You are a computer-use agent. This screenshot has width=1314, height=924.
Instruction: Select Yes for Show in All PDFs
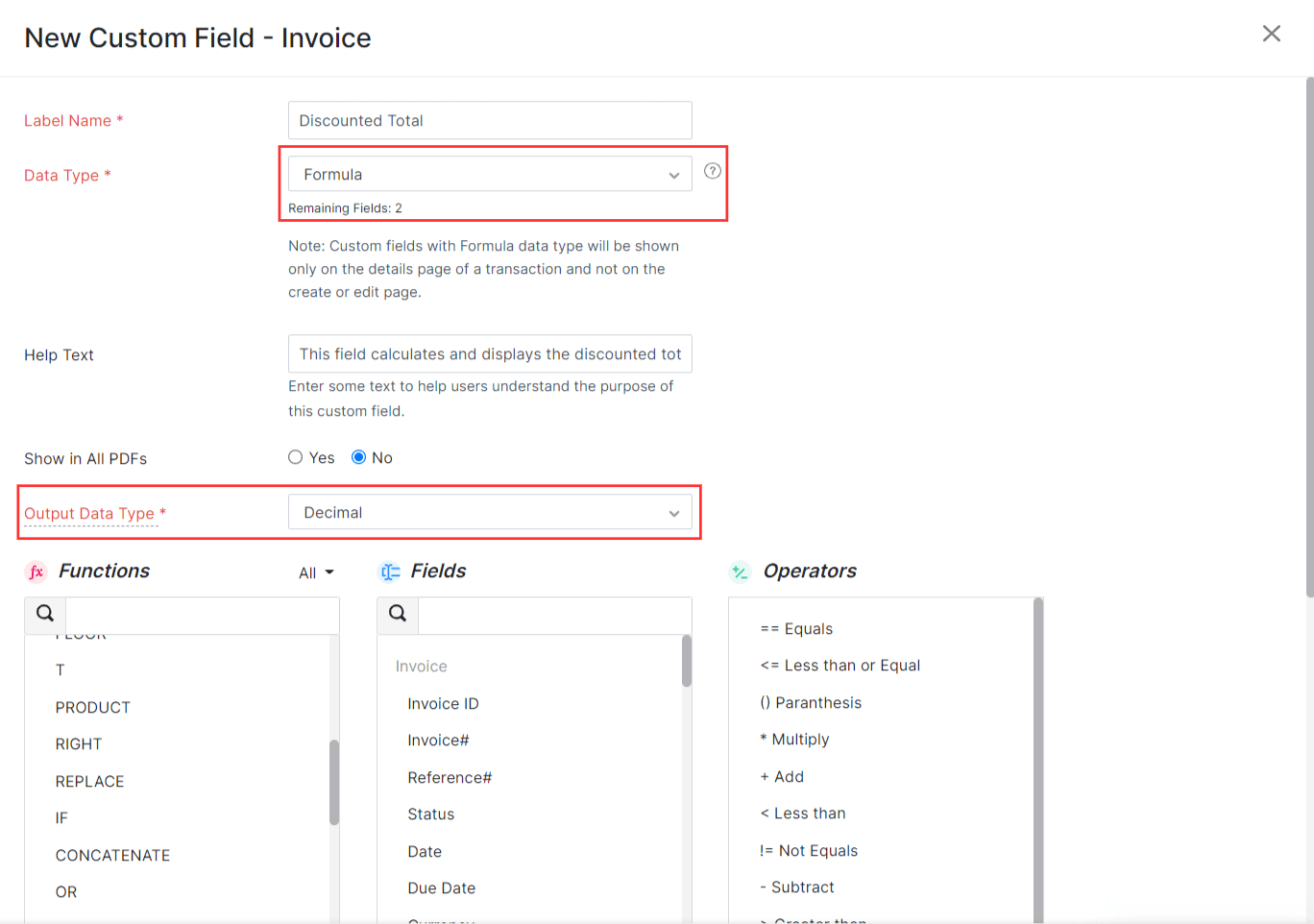(x=295, y=456)
